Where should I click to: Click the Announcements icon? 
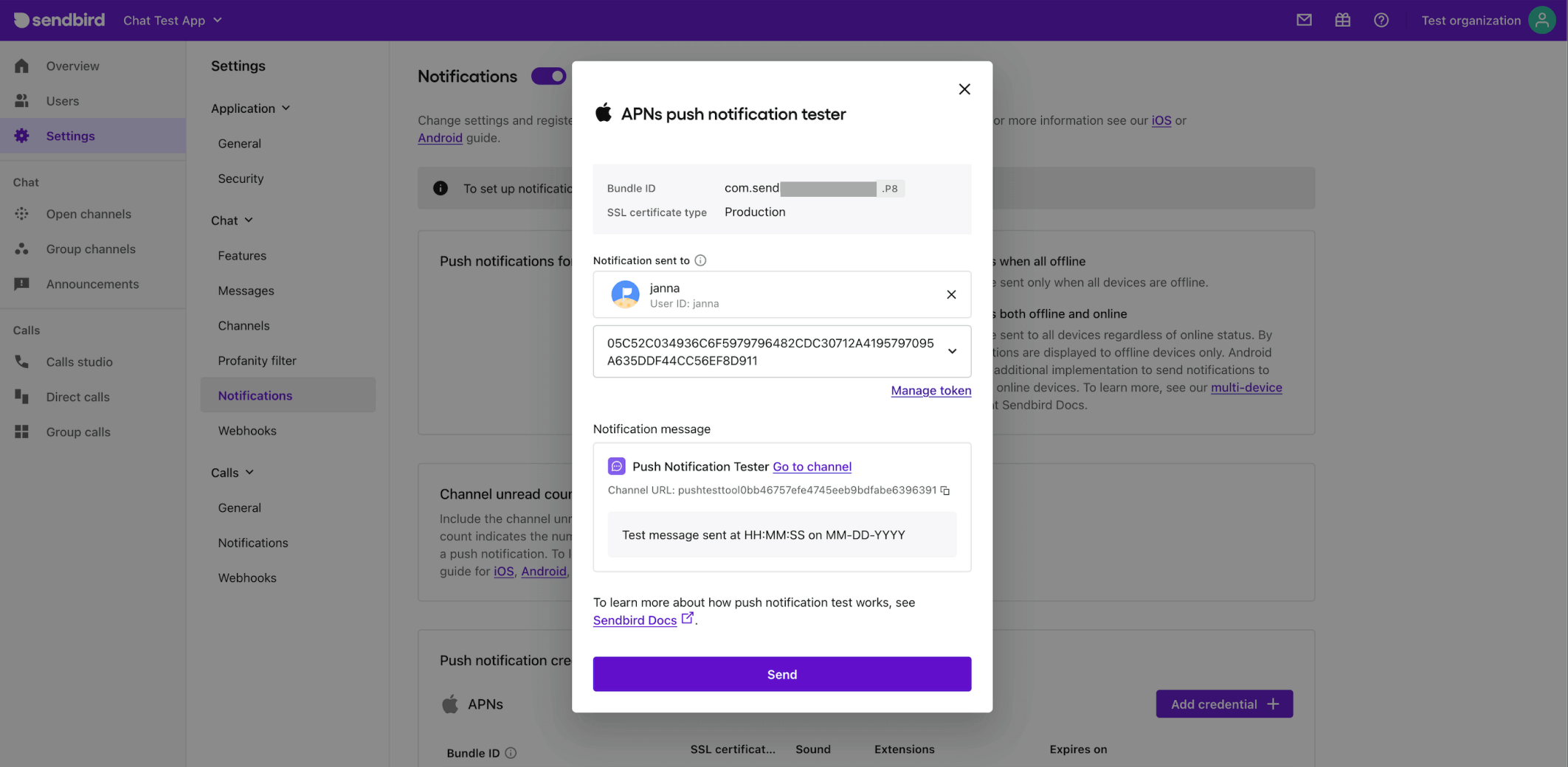point(21,284)
